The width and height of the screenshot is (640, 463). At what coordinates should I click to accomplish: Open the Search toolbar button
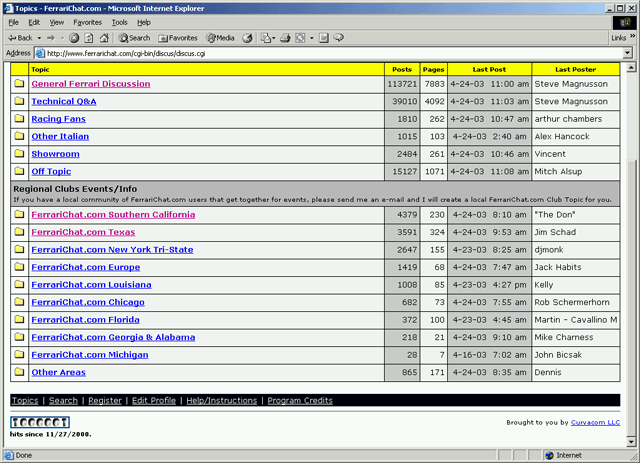134,38
